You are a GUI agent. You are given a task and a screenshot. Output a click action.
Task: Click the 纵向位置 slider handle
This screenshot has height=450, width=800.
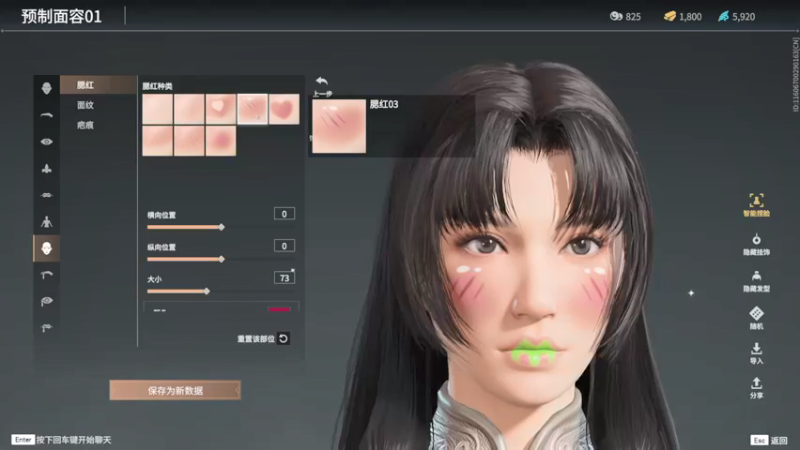tap(221, 259)
